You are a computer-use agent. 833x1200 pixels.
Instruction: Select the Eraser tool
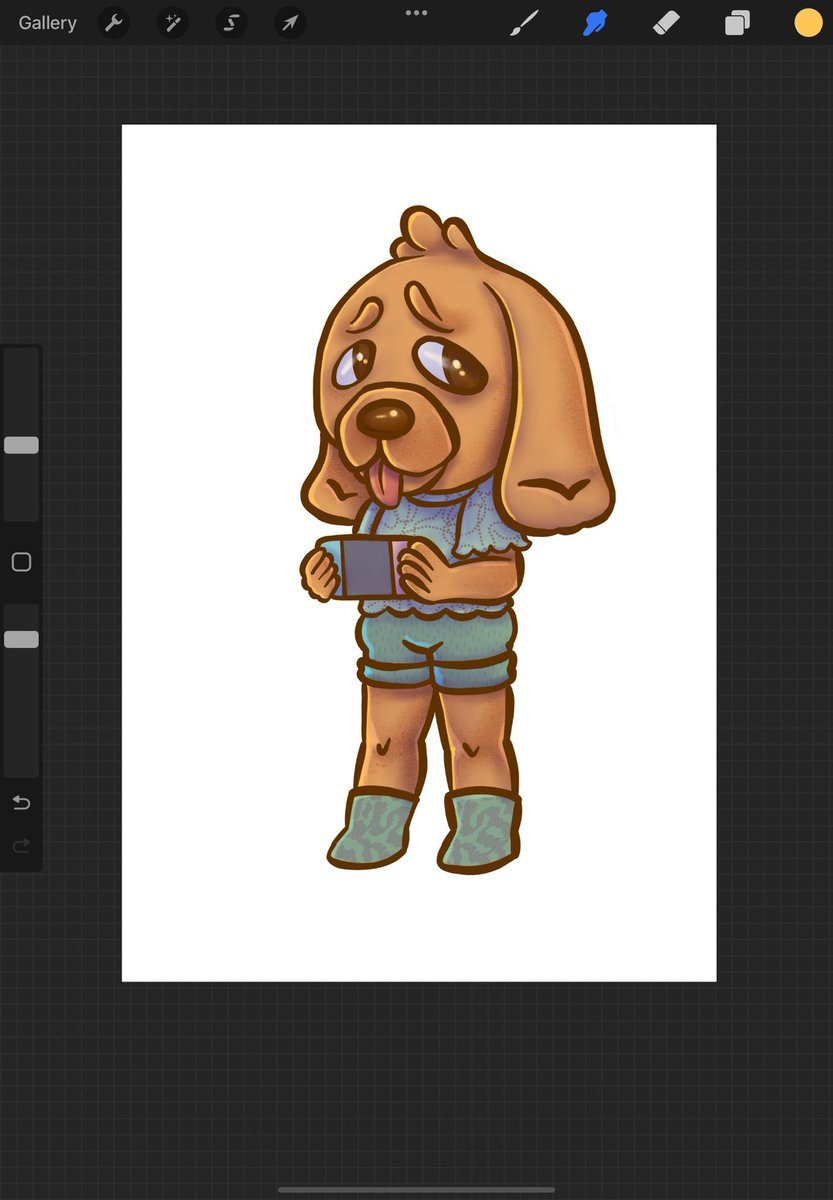click(x=666, y=22)
